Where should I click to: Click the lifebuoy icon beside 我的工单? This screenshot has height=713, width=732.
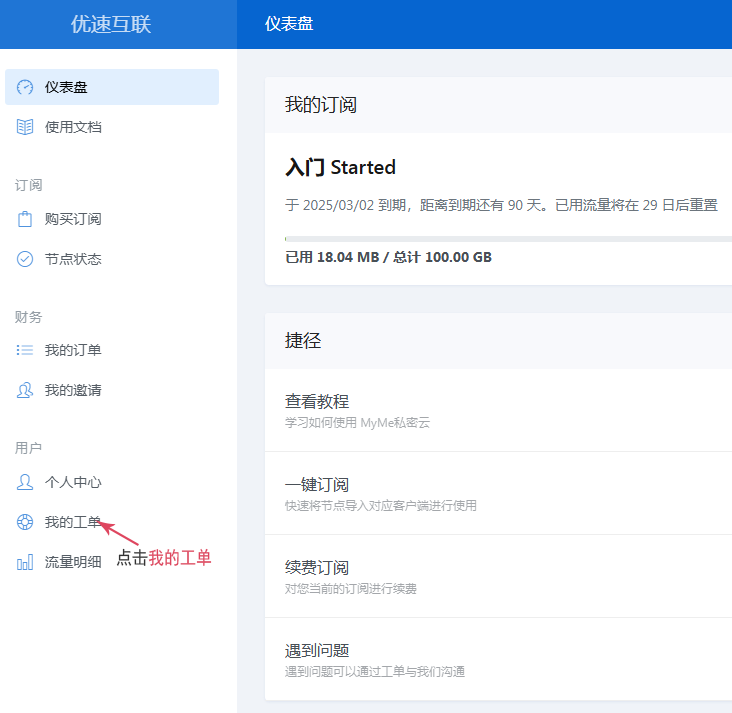pos(25,522)
